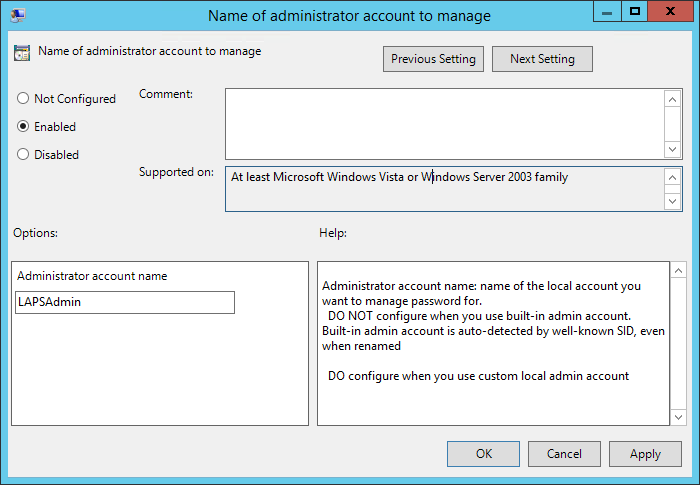The width and height of the screenshot is (700, 485).
Task: Go to Next Setting
Action: [542, 59]
